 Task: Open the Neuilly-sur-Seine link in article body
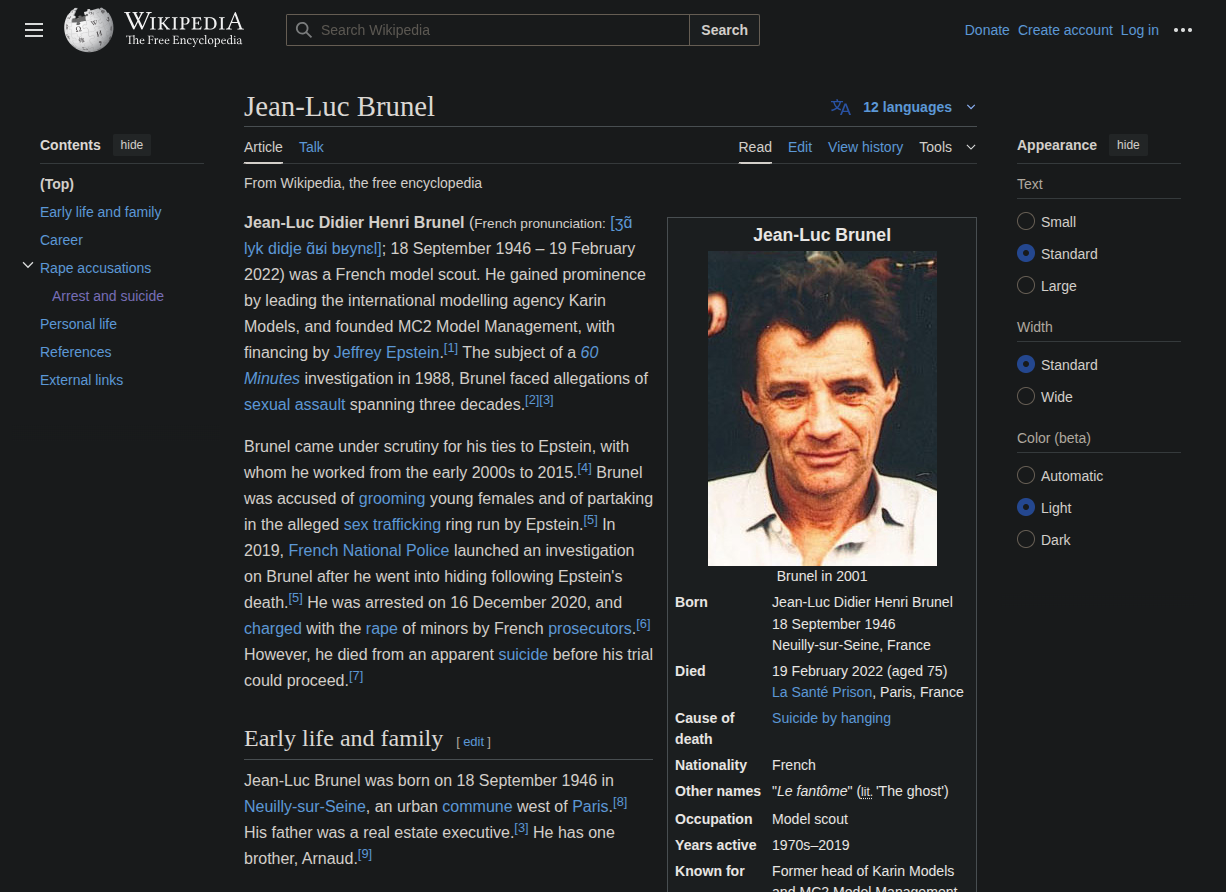[303, 806]
